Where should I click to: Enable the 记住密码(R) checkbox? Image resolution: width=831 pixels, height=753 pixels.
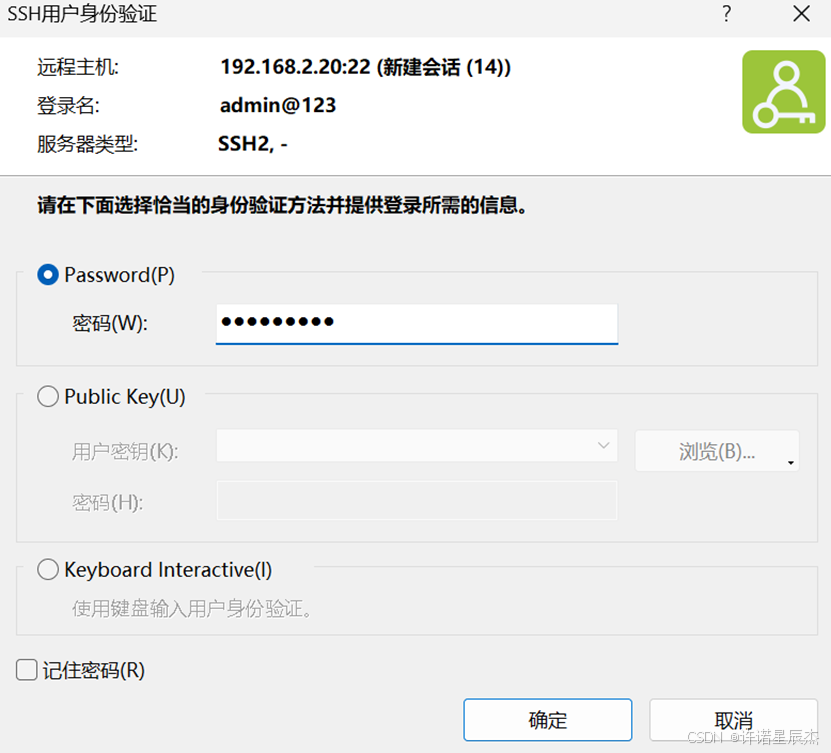click(x=26, y=670)
